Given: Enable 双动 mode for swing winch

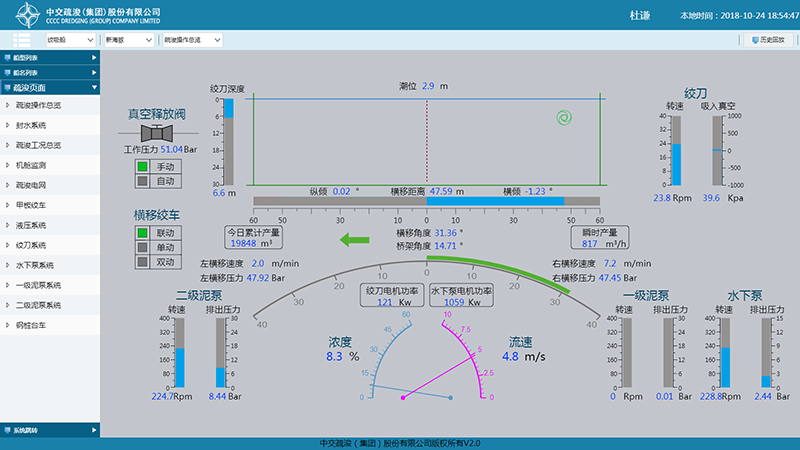Looking at the screenshot, I should (x=143, y=262).
